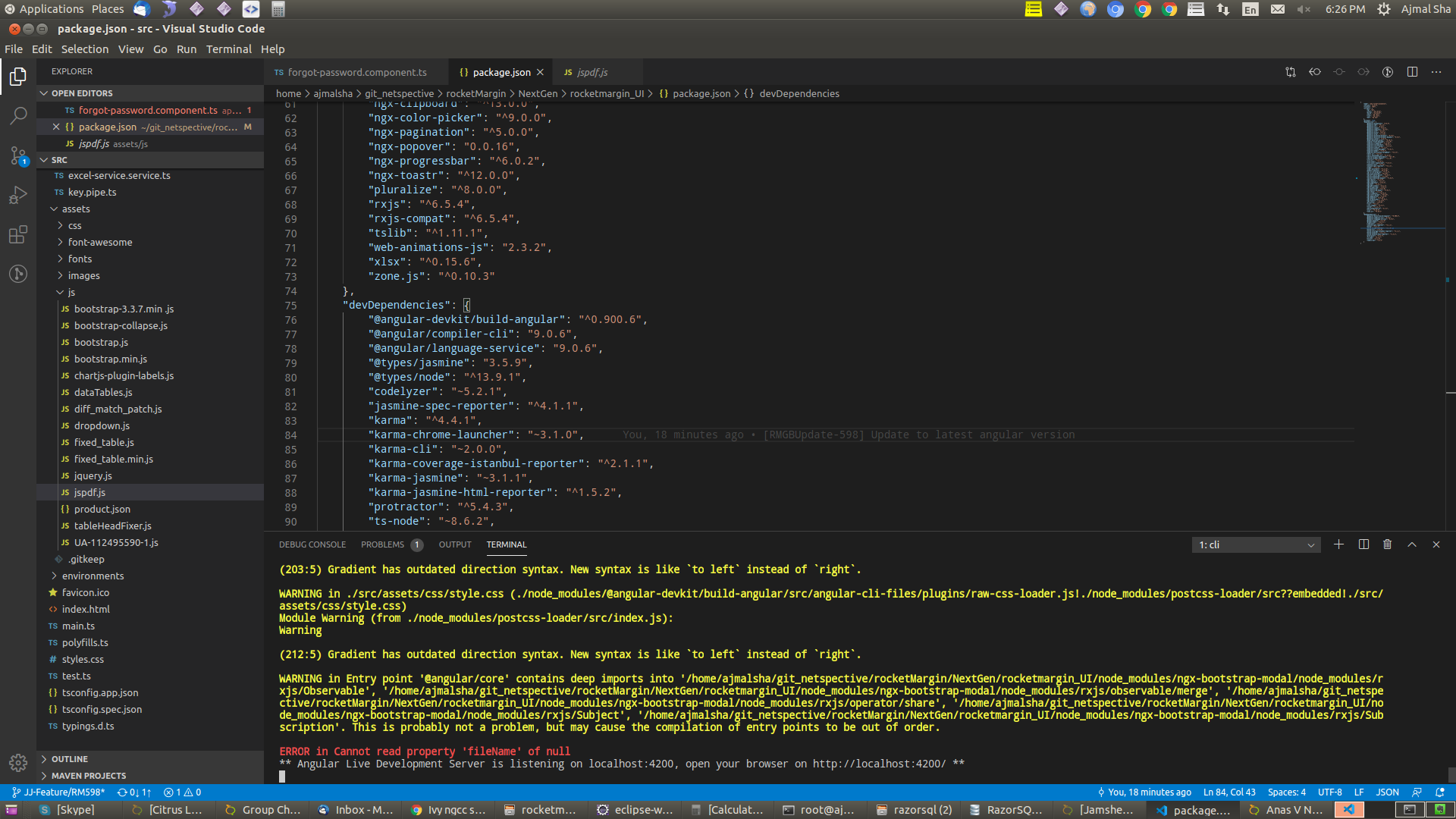Click the JSON language mode button
The image size is (1456, 819).
[x=1387, y=792]
